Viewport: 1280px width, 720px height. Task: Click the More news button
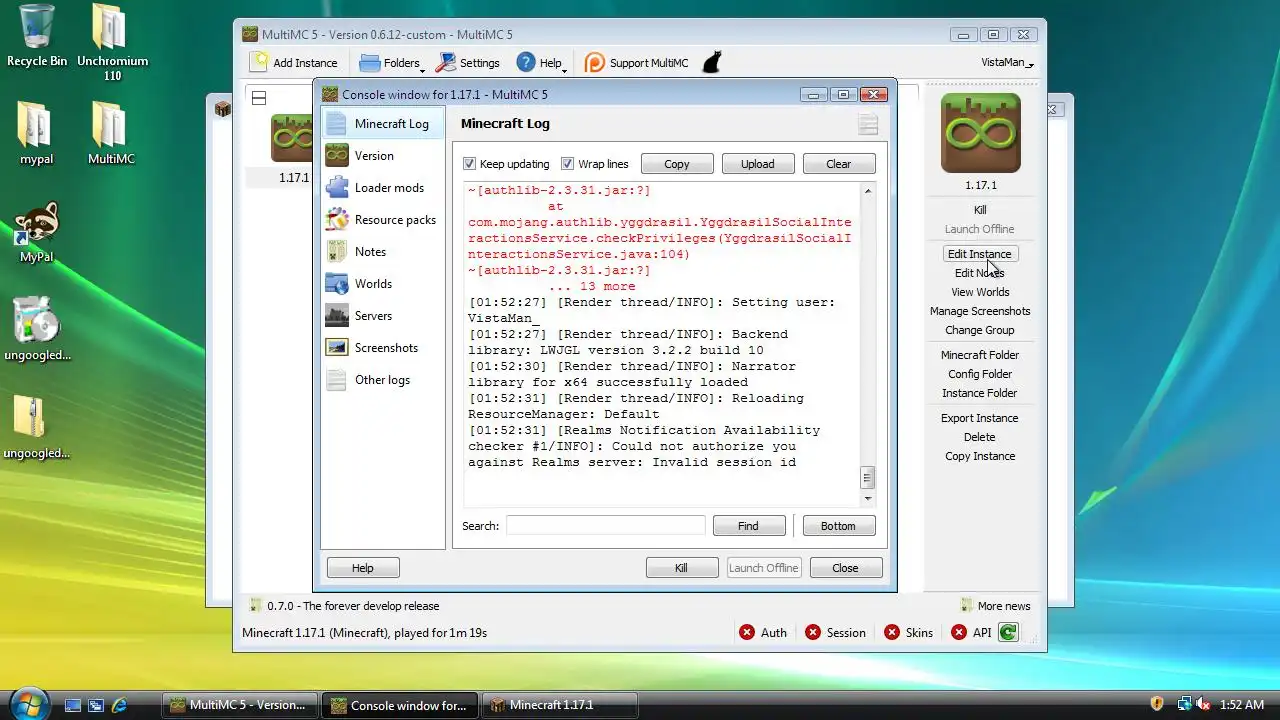click(x=995, y=606)
